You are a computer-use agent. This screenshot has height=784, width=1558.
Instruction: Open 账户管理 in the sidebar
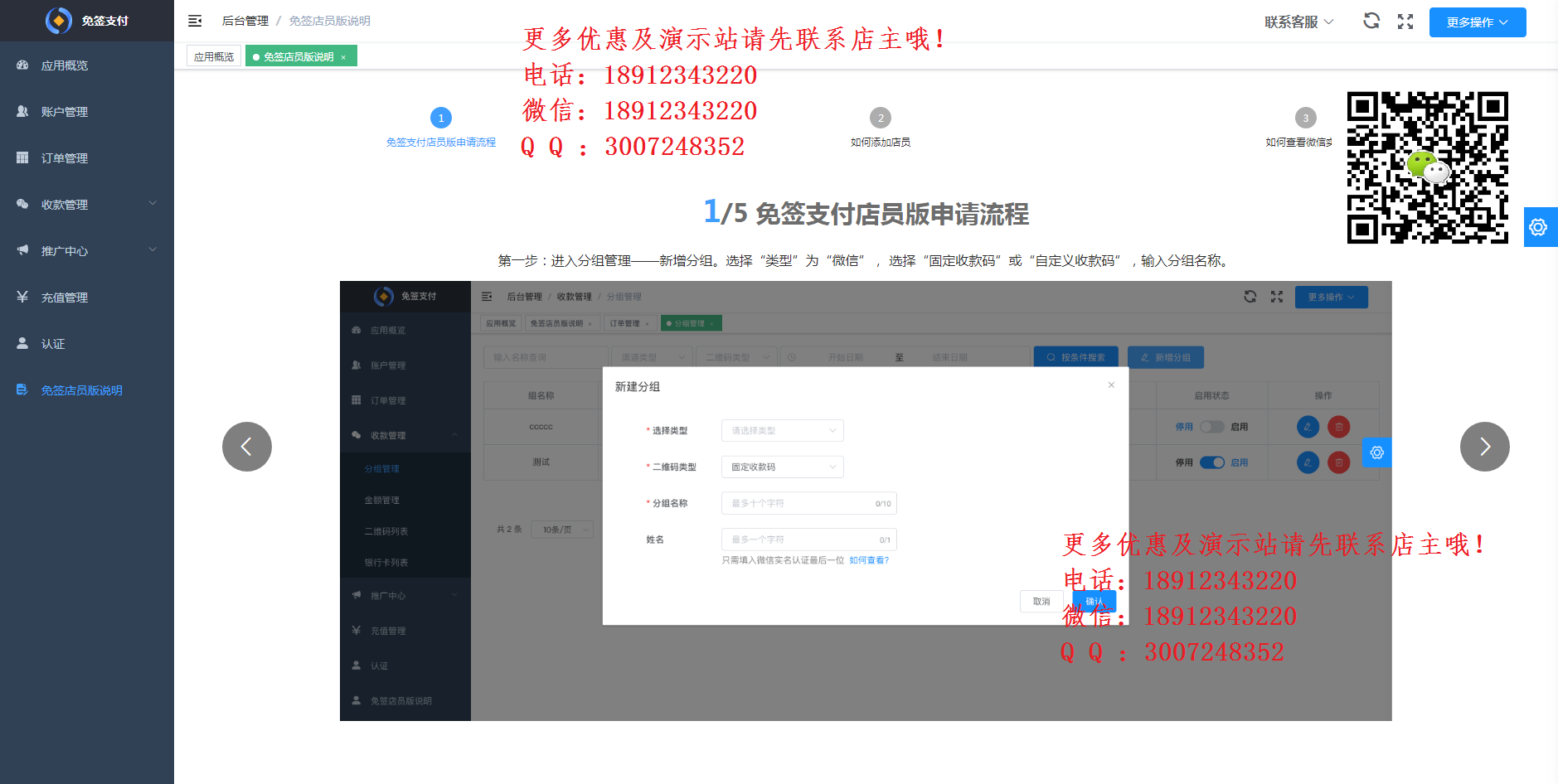coord(87,112)
